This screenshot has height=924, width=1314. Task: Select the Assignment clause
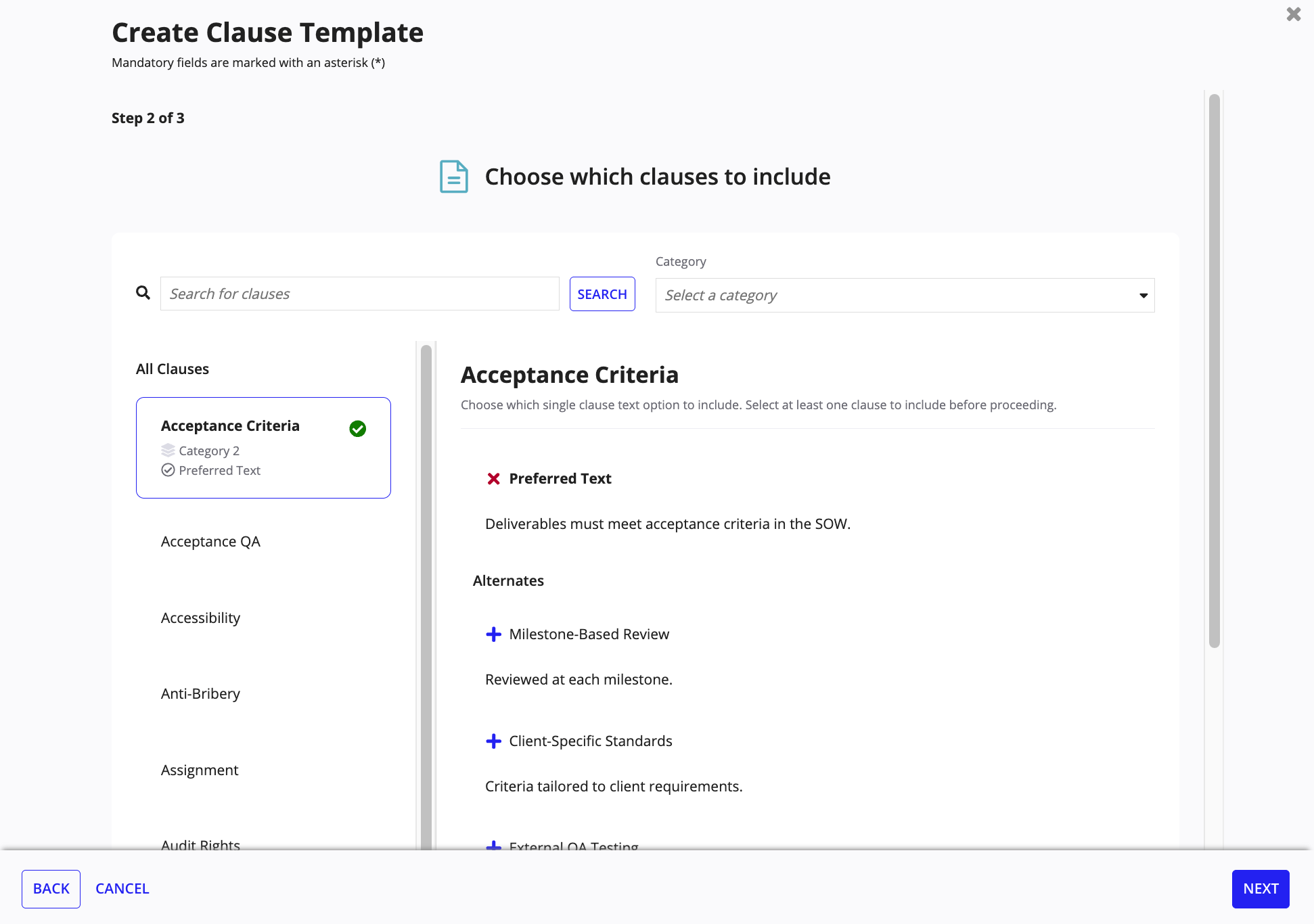pos(200,770)
